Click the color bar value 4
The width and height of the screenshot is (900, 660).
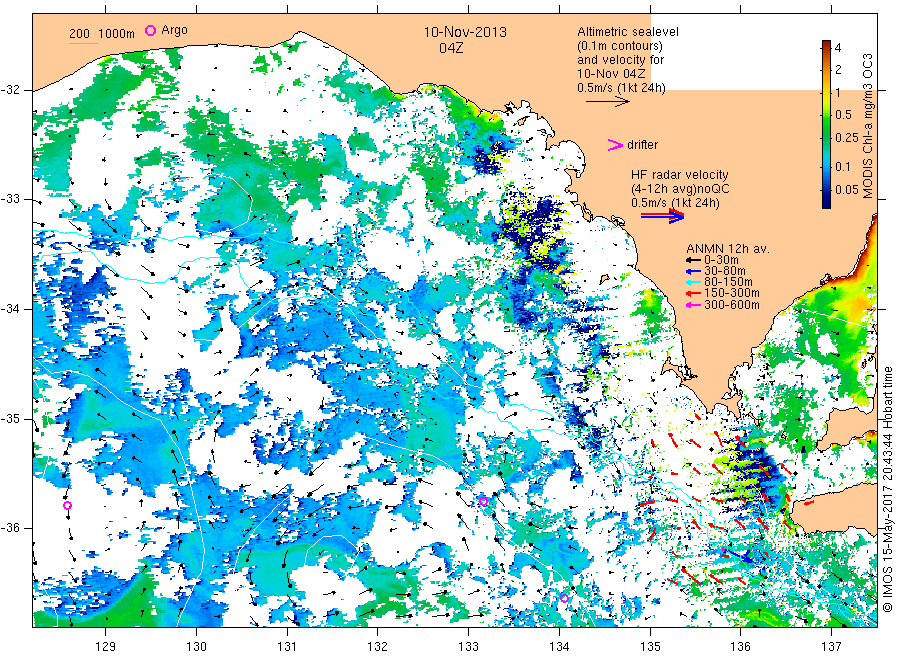tap(838, 48)
